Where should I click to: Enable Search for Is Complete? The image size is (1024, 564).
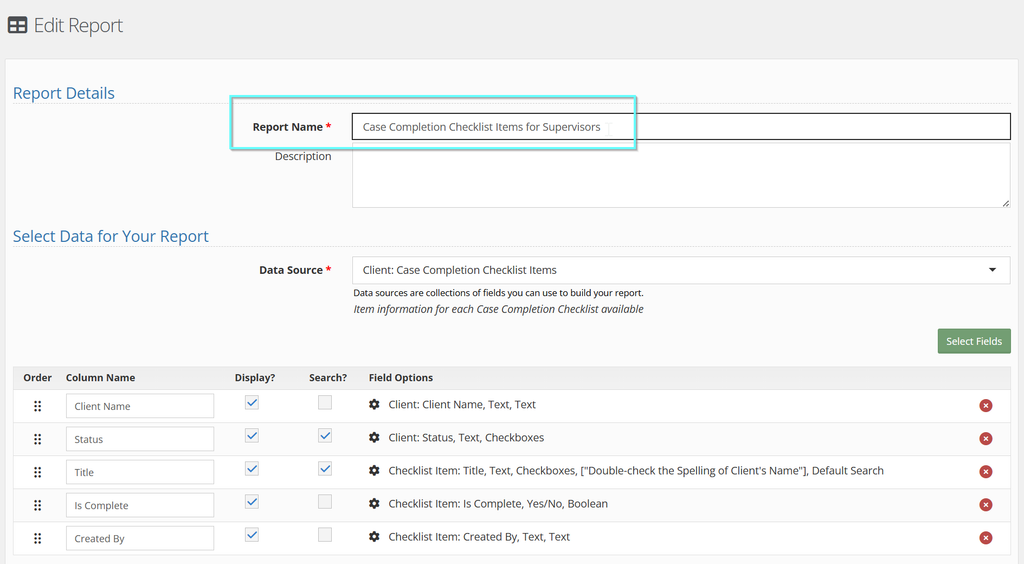pyautogui.click(x=325, y=501)
